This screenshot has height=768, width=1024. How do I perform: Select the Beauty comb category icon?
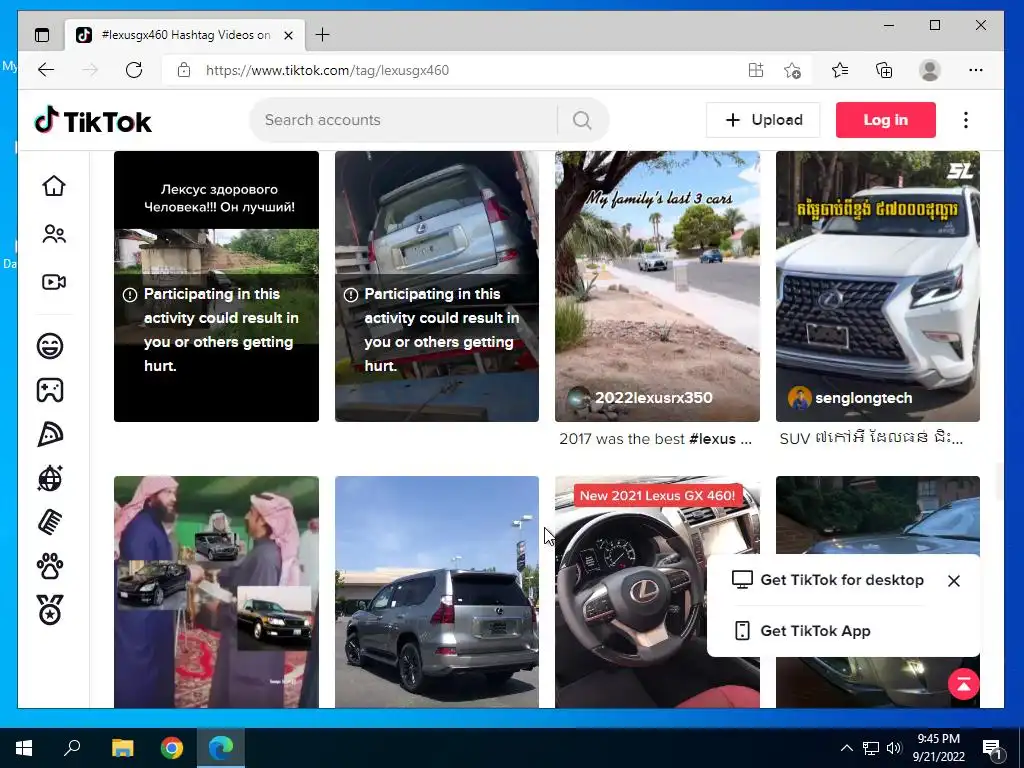(50, 522)
